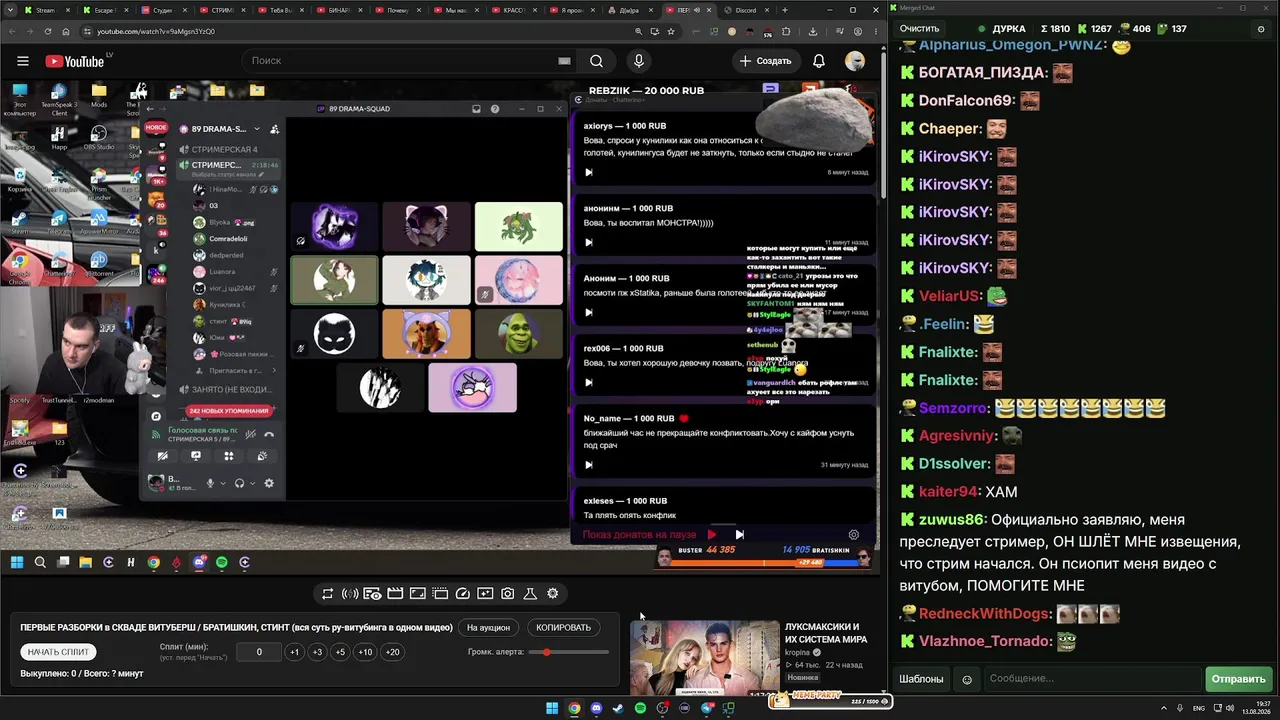Click the split minutes number field

[259, 652]
